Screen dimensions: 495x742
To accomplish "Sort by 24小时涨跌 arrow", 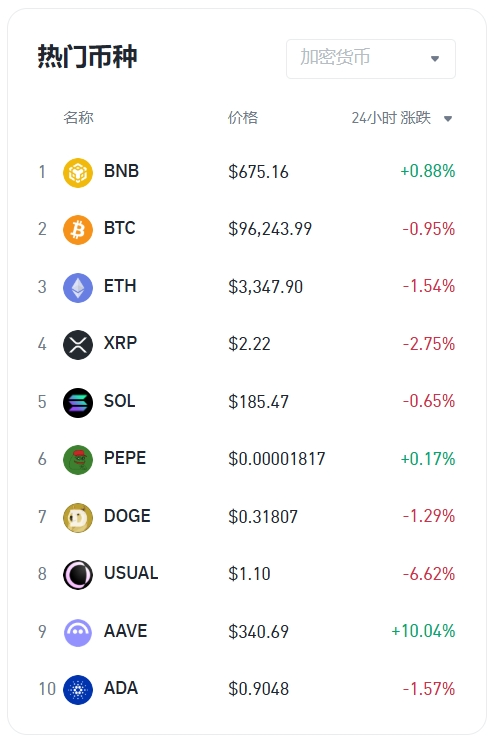I will coord(448,119).
